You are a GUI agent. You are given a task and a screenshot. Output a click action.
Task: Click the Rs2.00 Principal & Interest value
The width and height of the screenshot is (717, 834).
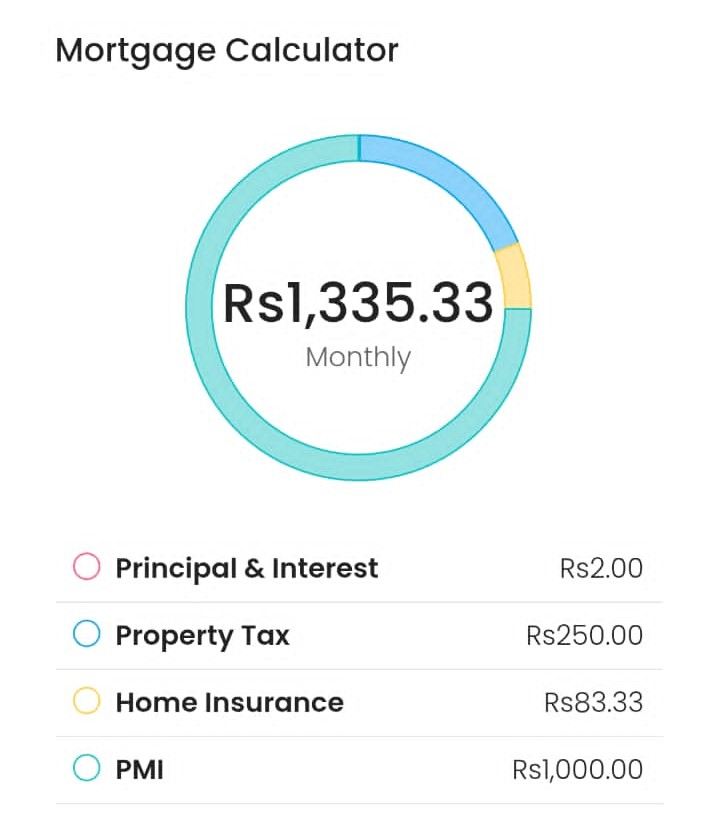click(x=601, y=568)
